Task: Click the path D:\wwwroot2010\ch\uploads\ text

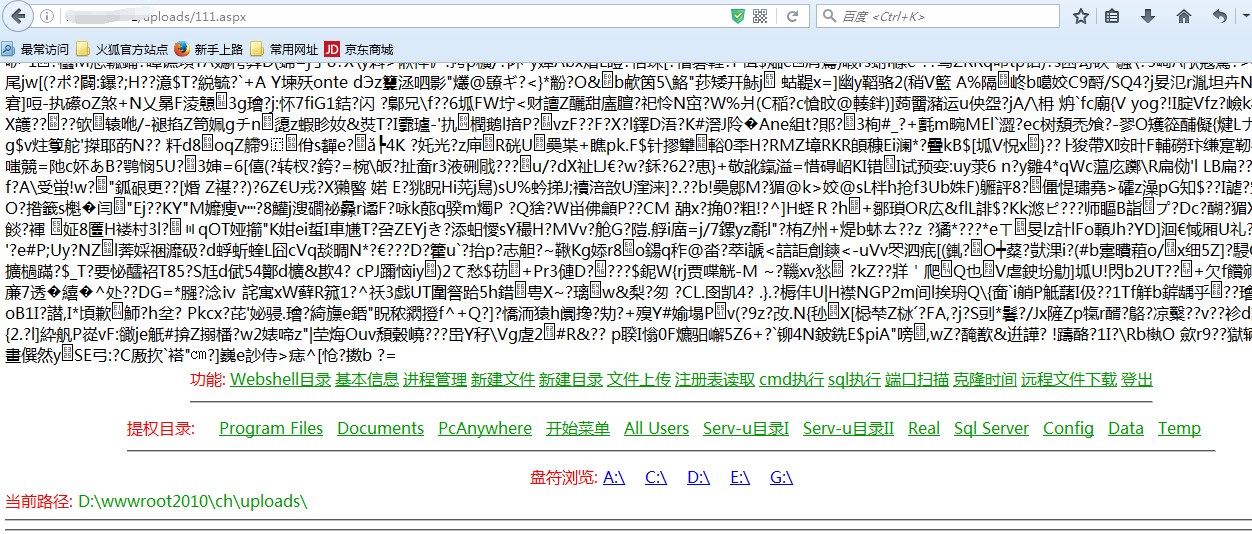Action: [193, 500]
